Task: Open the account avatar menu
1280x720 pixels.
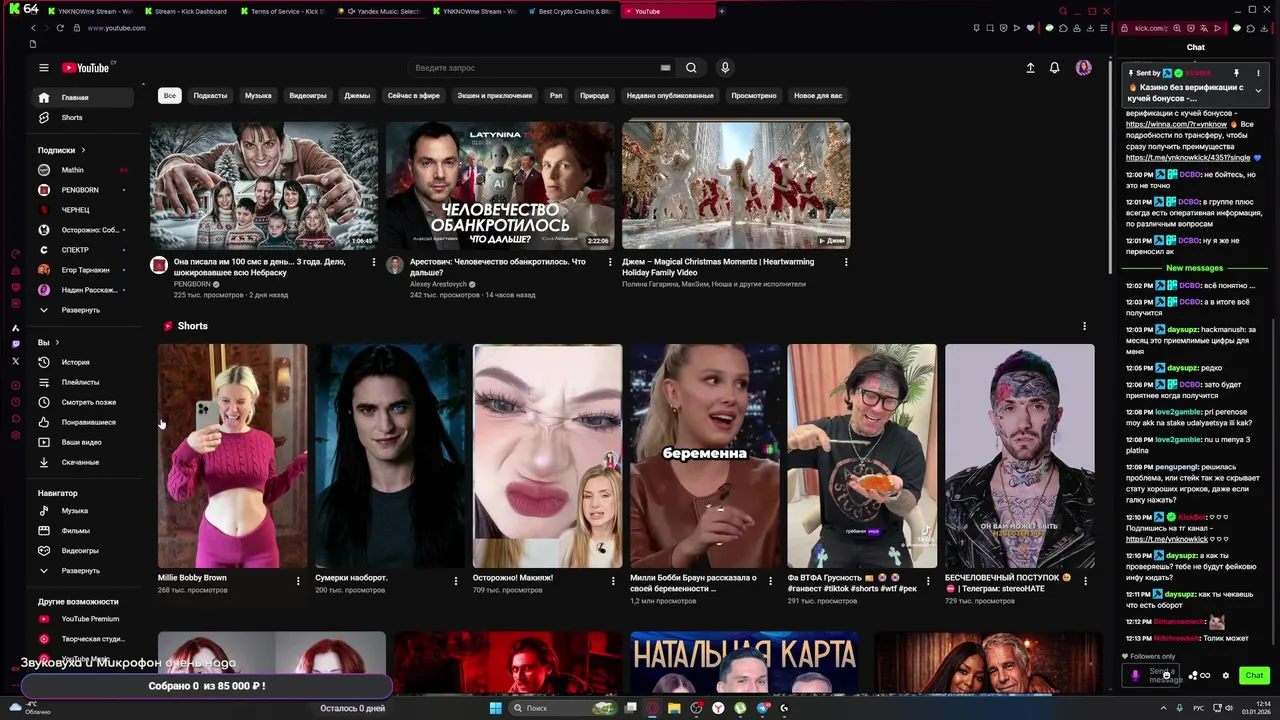Action: click(x=1083, y=68)
